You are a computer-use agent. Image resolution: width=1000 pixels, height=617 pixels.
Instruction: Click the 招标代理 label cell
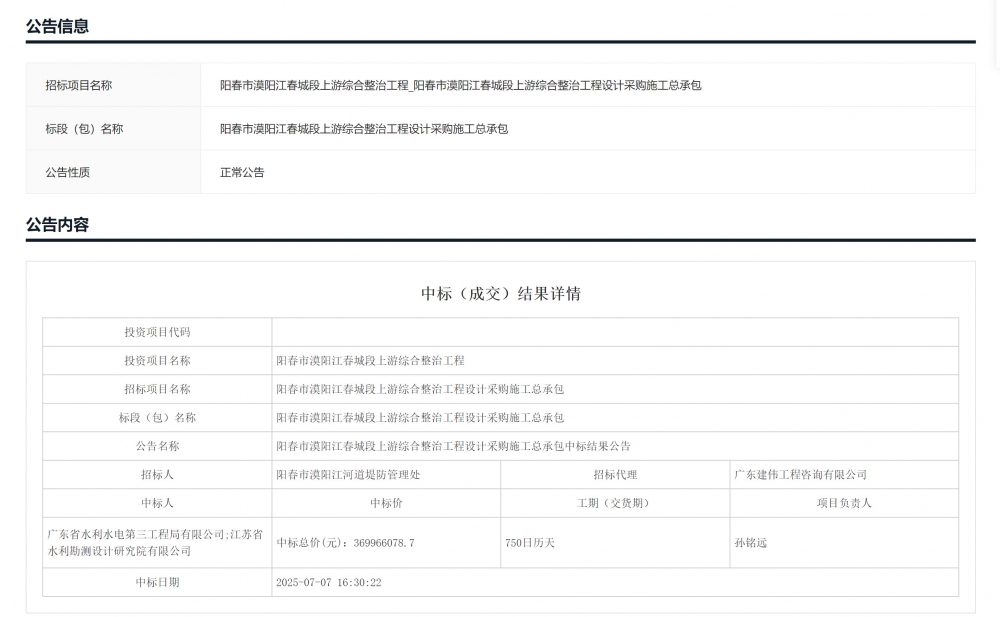click(615, 475)
